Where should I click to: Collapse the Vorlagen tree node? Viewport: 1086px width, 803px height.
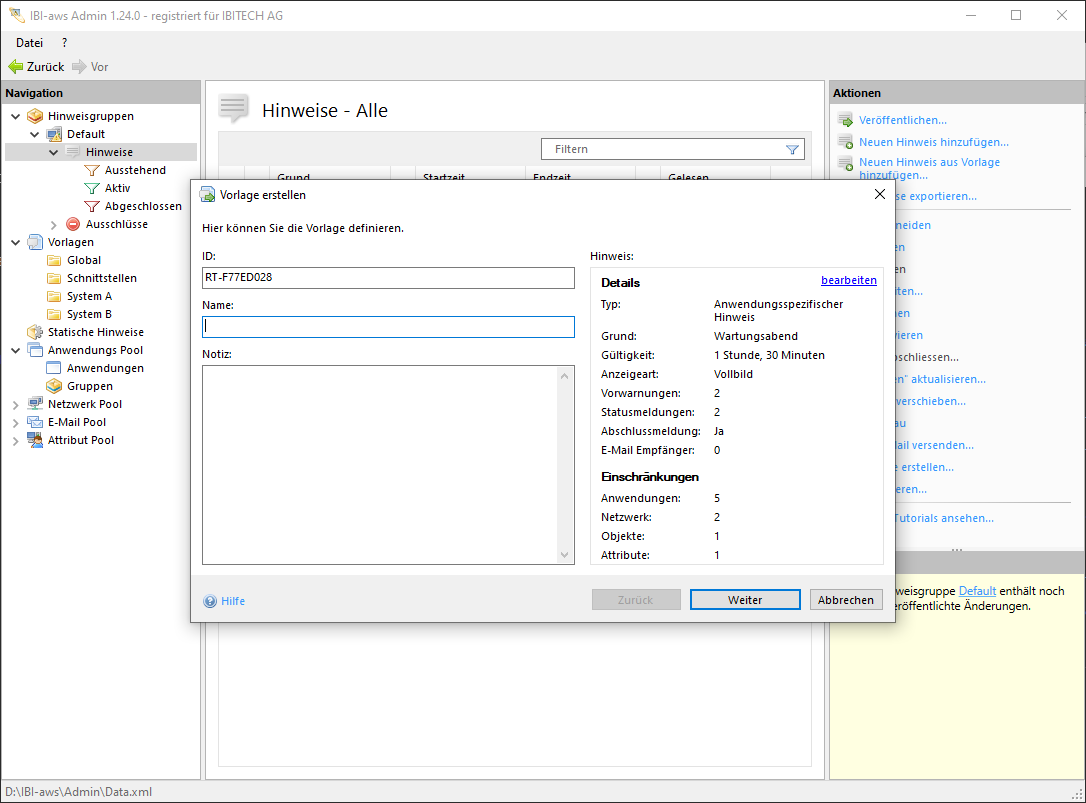coord(16,242)
